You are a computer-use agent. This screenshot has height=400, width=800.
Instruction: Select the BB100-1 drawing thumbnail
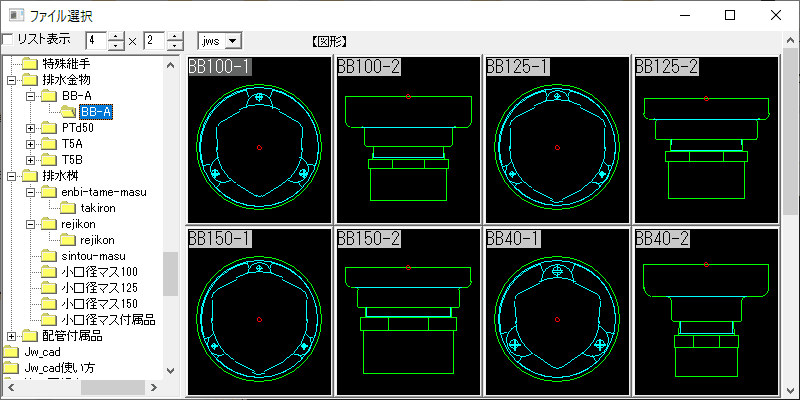259,140
